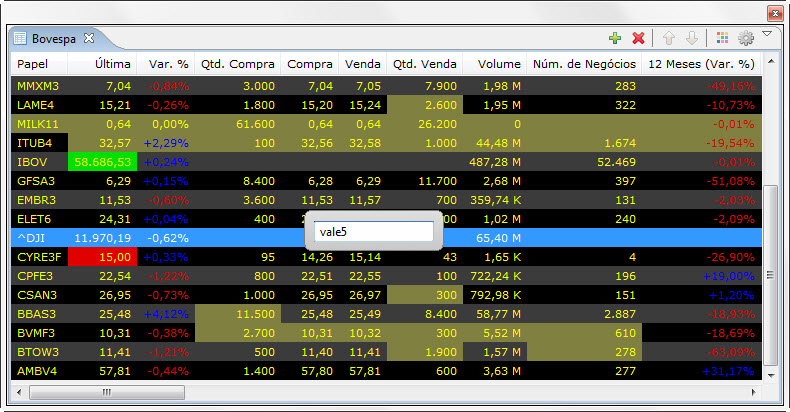Close the window with red X button
The height and width of the screenshot is (412, 790).
774,13
